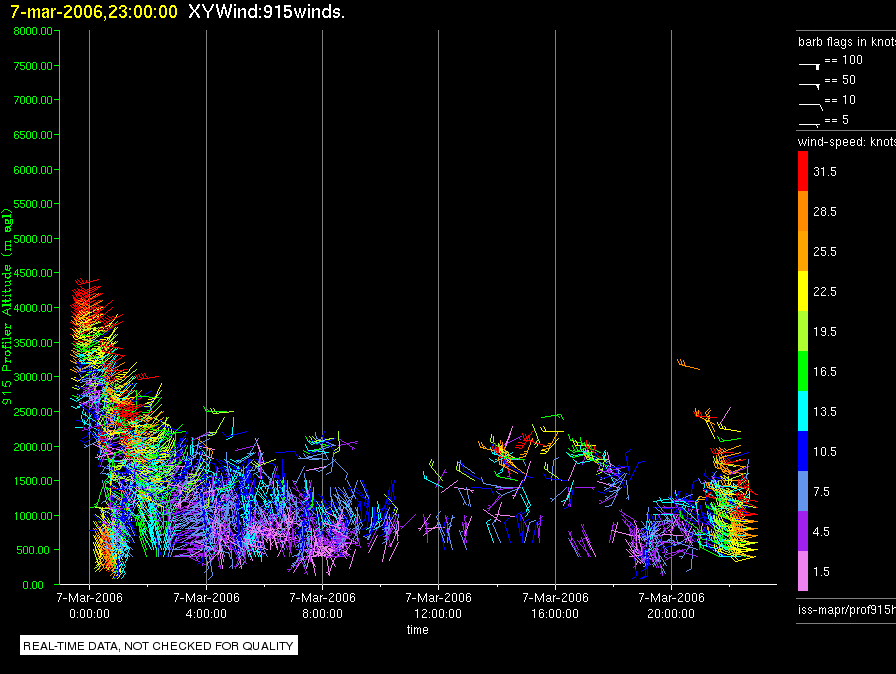Select the pink 1.5 knots swatch
The height and width of the screenshot is (674, 896).
(x=803, y=571)
